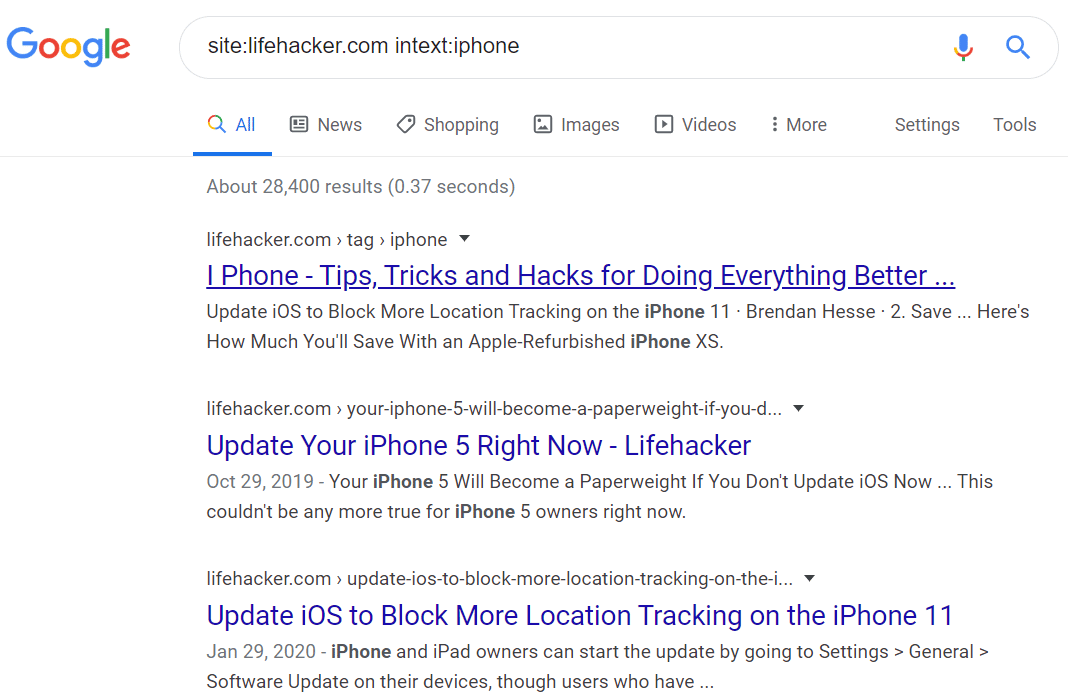Expand the arrow on the iPhone 5 result breadcrumb
1068x700 pixels.
(x=798, y=407)
